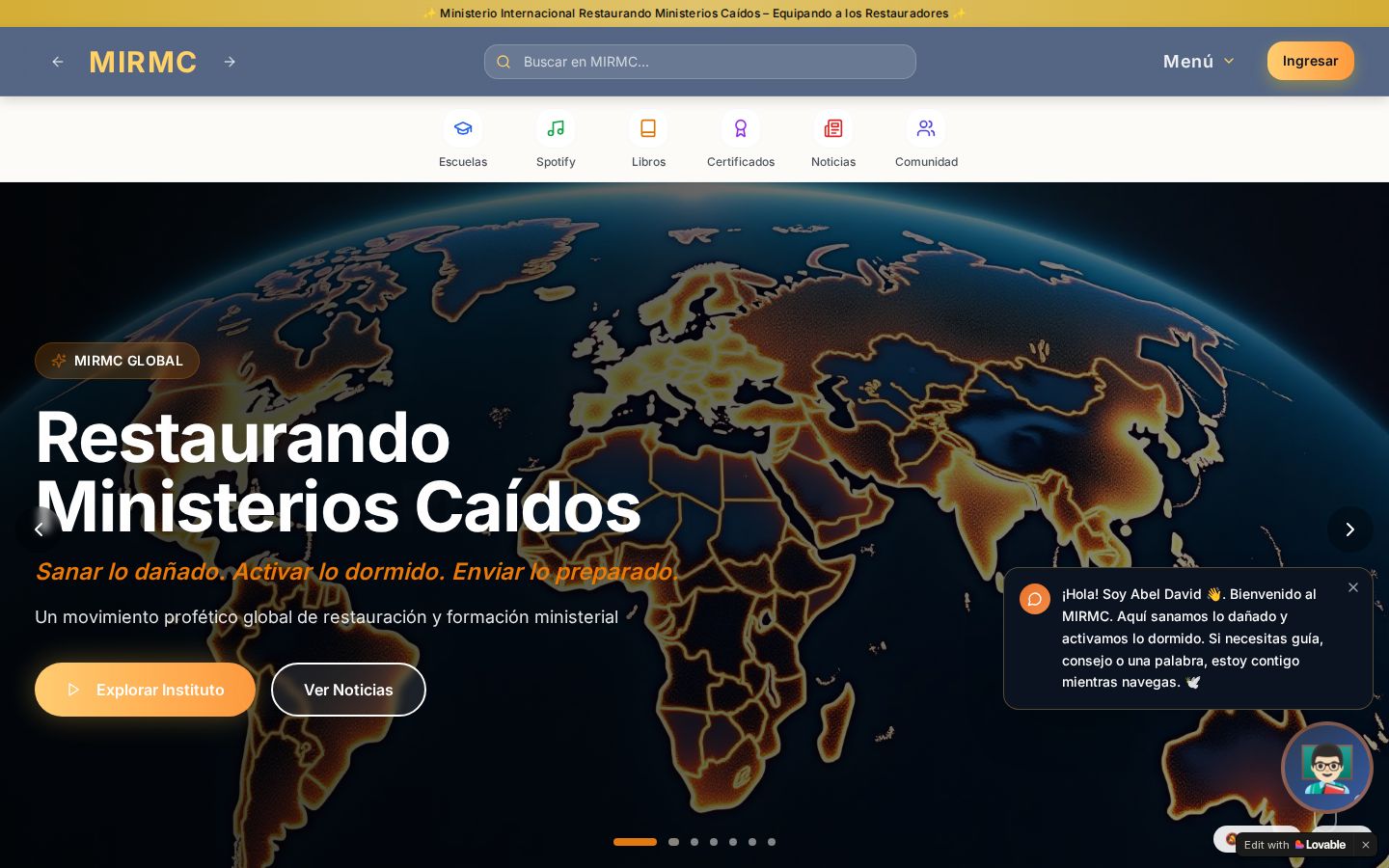Close the Abel David welcome message

(x=1353, y=587)
